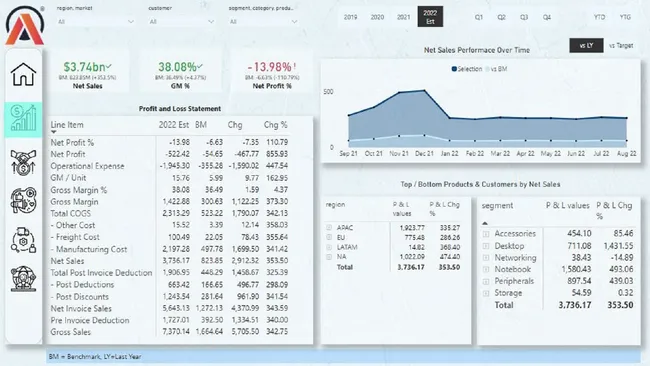The height and width of the screenshot is (366, 650).
Task: Expand the Storage segment row
Action: tap(485, 293)
